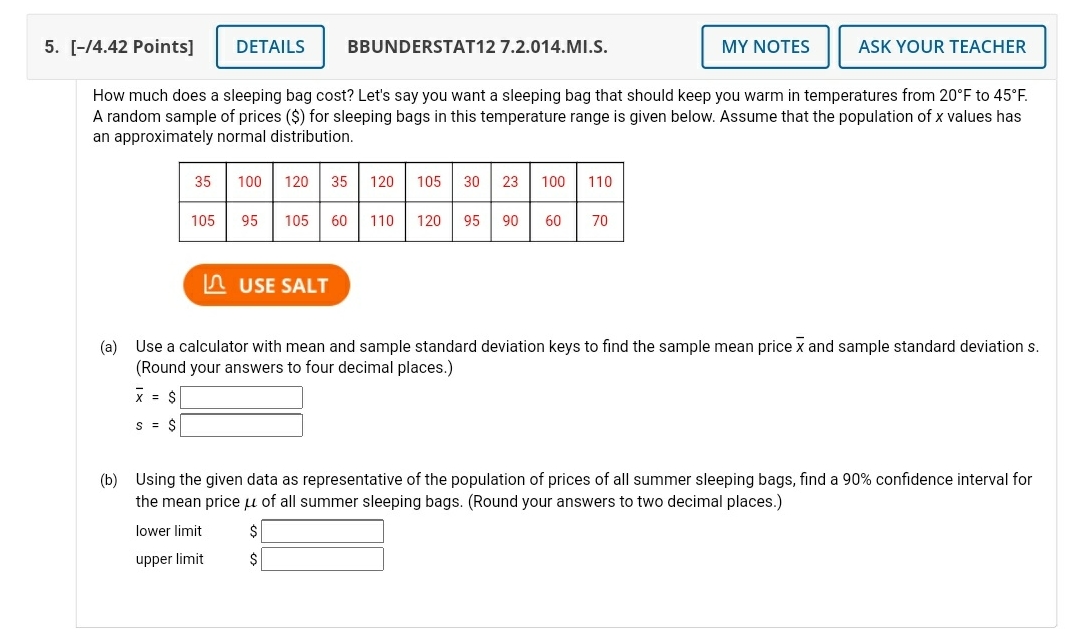The height and width of the screenshot is (643, 1070).
Task: Click the question ID BBUNDERSTAT12 7.2.014.MI.S
Action: [x=478, y=46]
